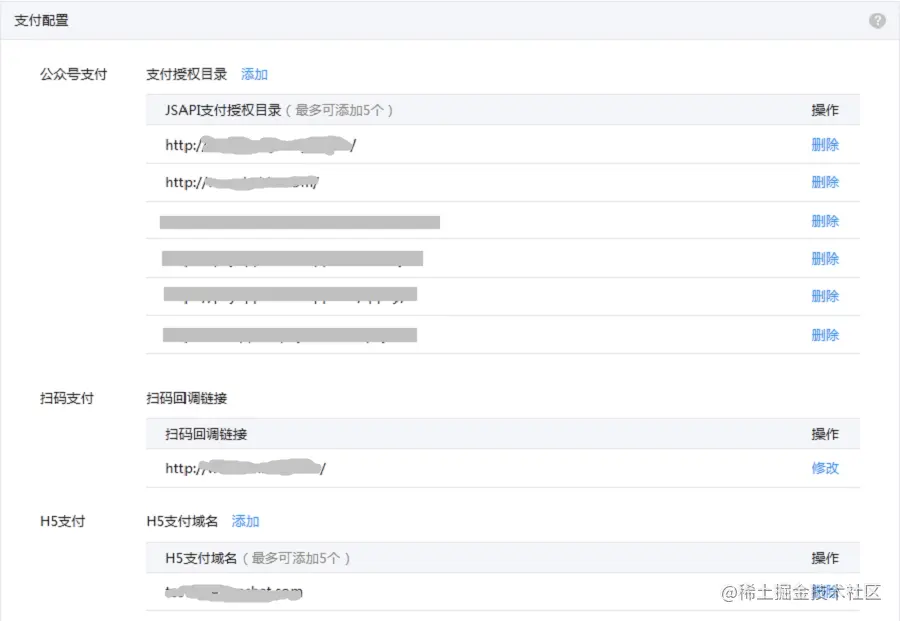The height and width of the screenshot is (621, 900).
Task: Click 修改 beside the scan callback URL
Action: [826, 468]
